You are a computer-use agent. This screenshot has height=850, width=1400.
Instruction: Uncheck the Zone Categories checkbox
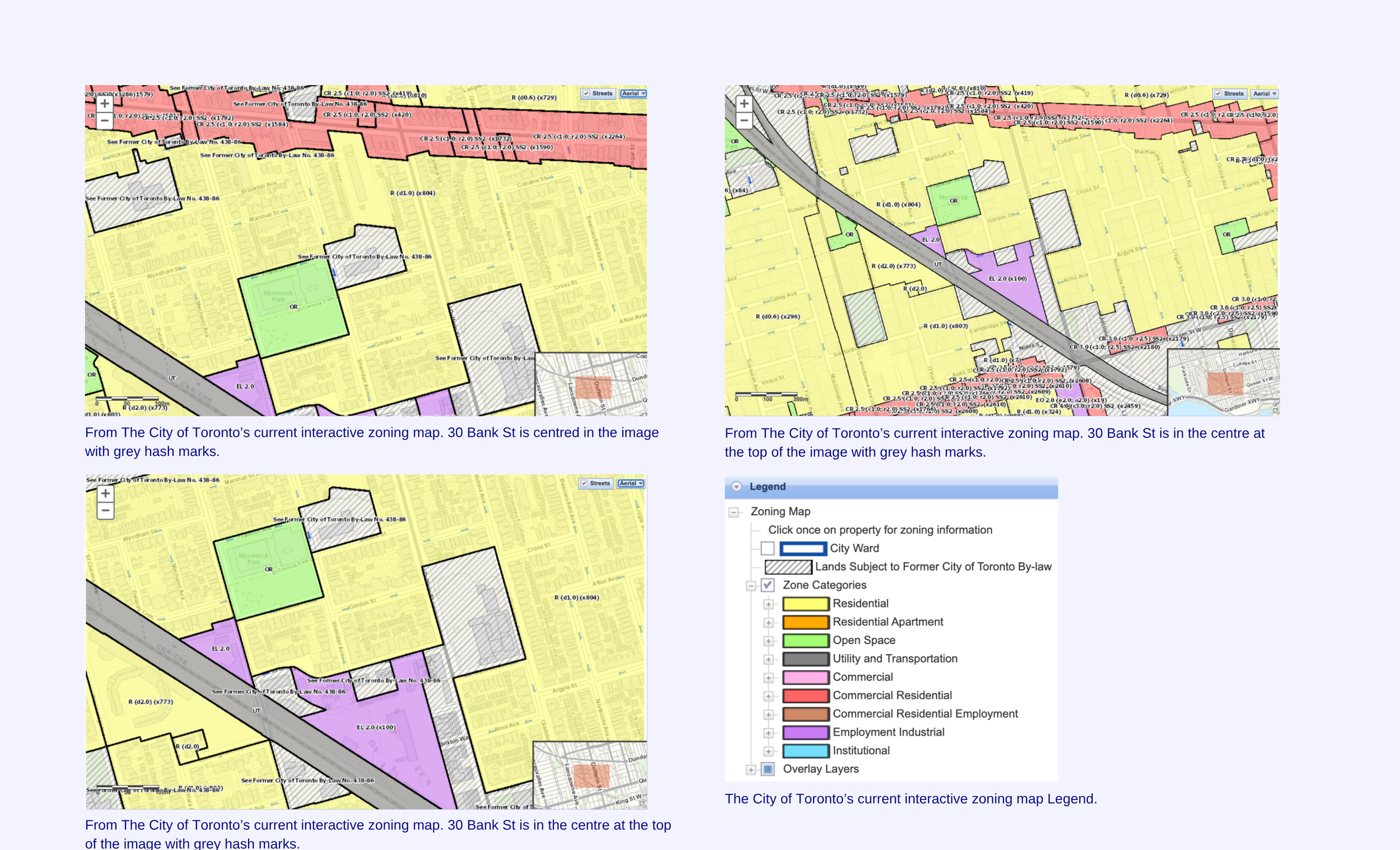pyautogui.click(x=768, y=585)
